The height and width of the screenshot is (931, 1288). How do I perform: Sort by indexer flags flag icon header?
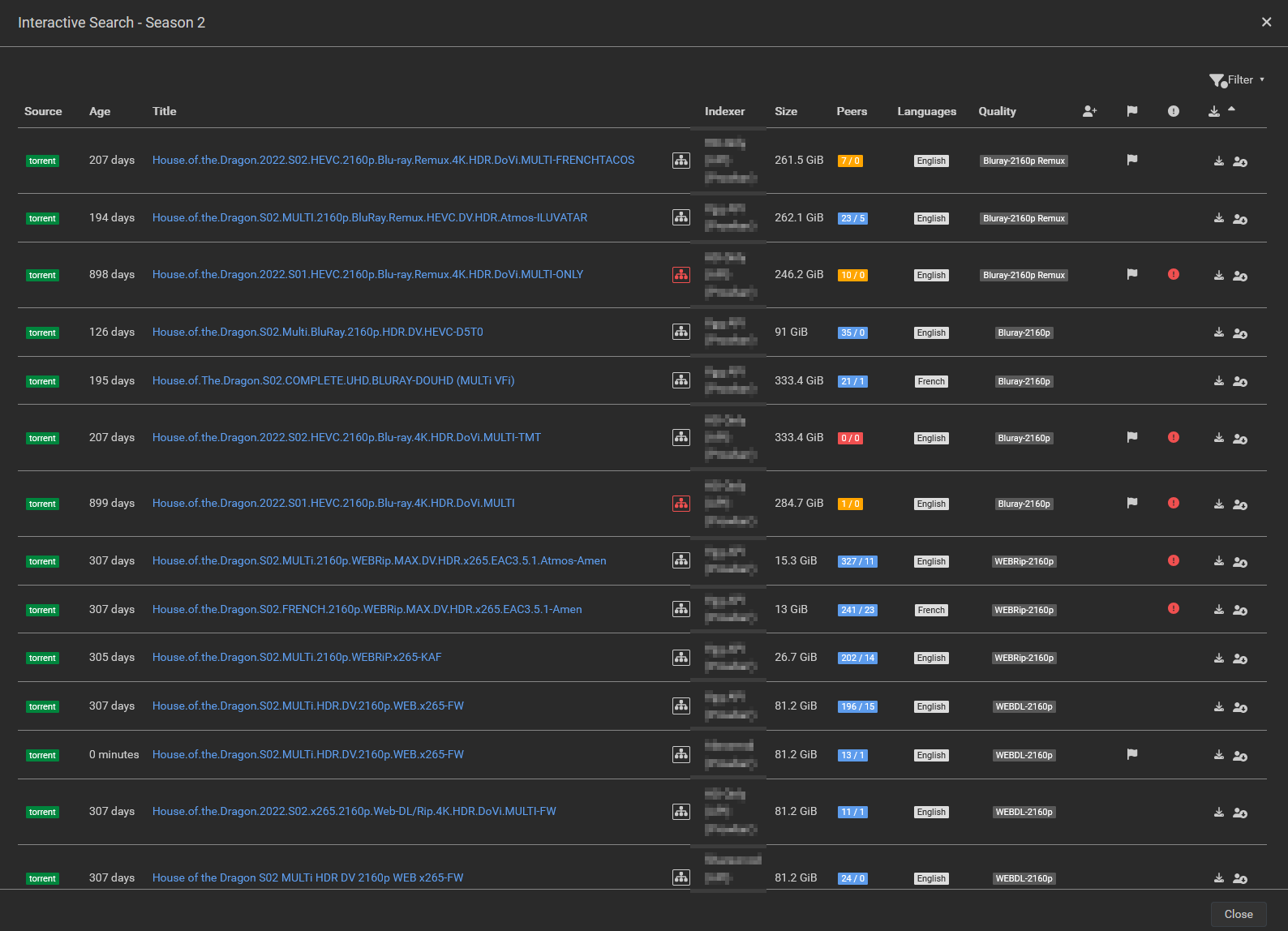tap(1132, 111)
